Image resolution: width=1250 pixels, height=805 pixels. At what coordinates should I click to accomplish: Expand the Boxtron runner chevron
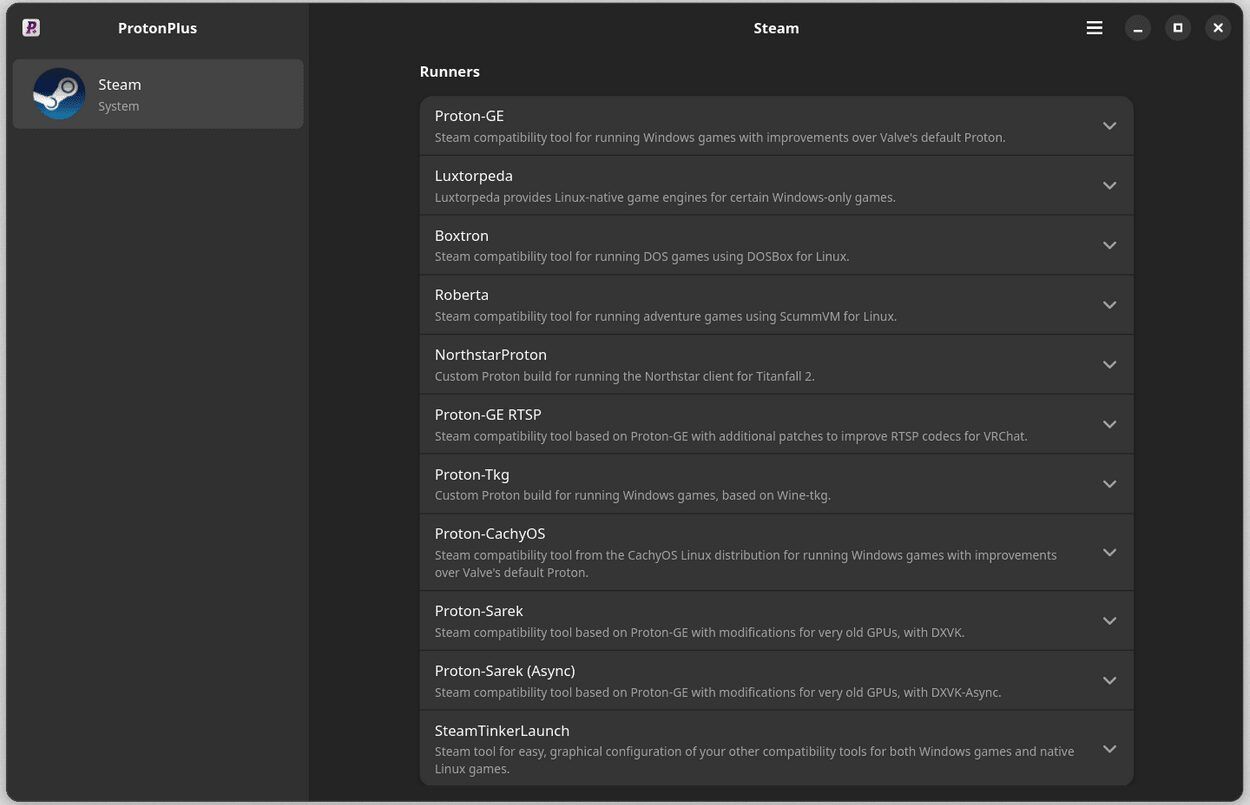point(1109,245)
